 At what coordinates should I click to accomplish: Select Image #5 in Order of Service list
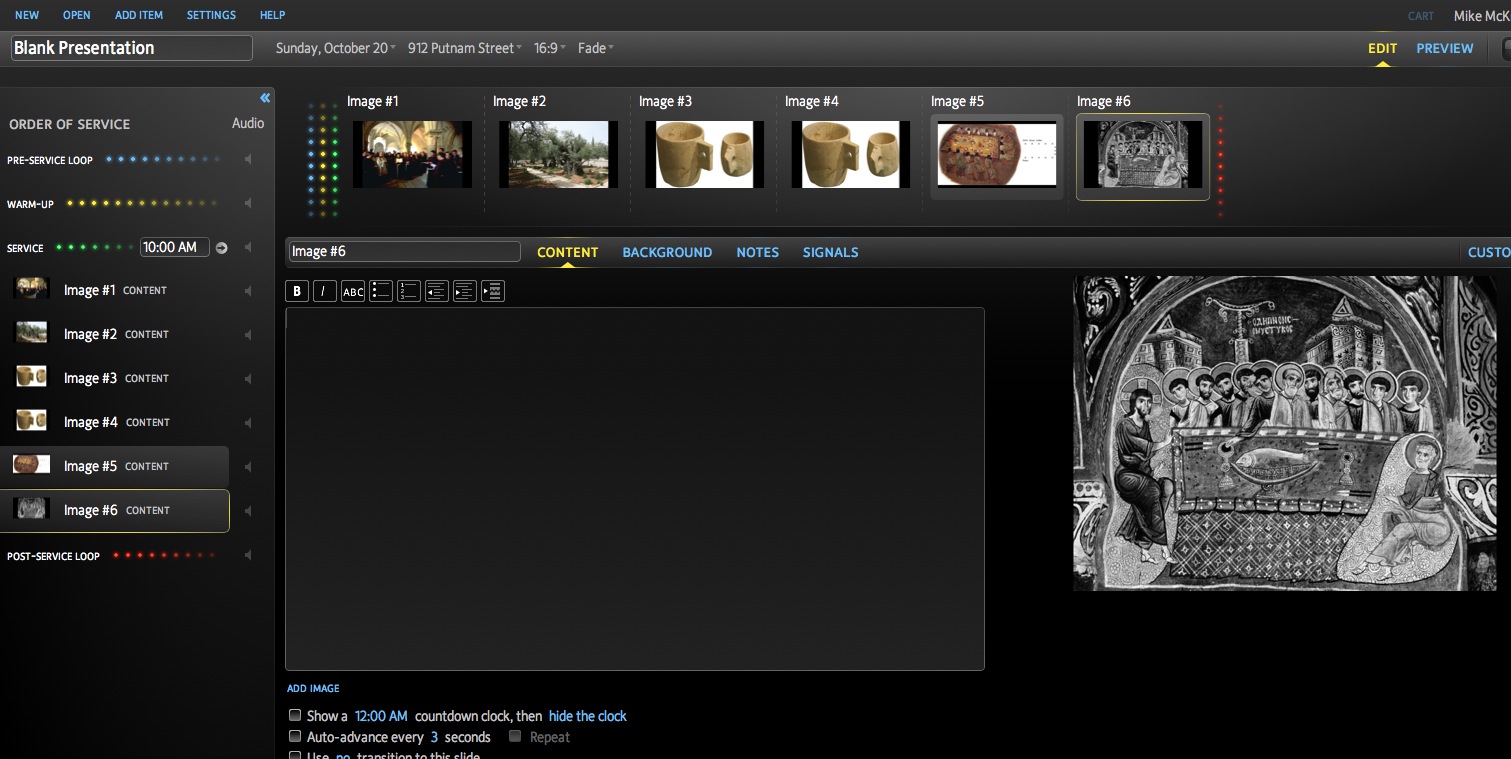pos(115,466)
